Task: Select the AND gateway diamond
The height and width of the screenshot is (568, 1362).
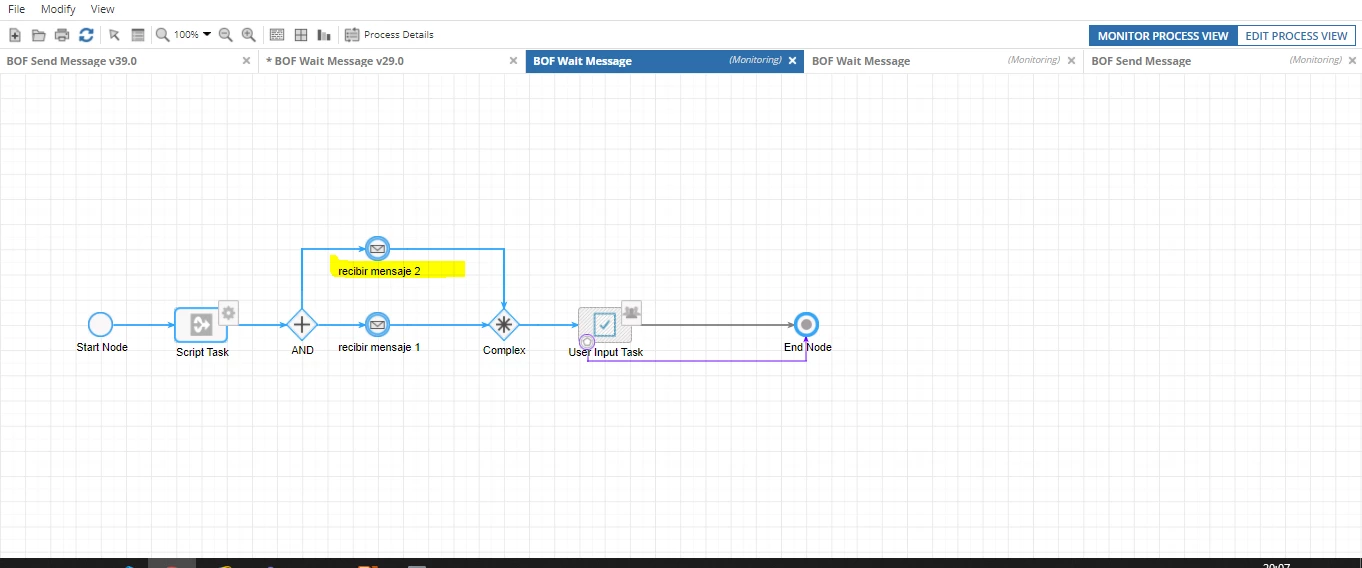Action: [x=302, y=325]
